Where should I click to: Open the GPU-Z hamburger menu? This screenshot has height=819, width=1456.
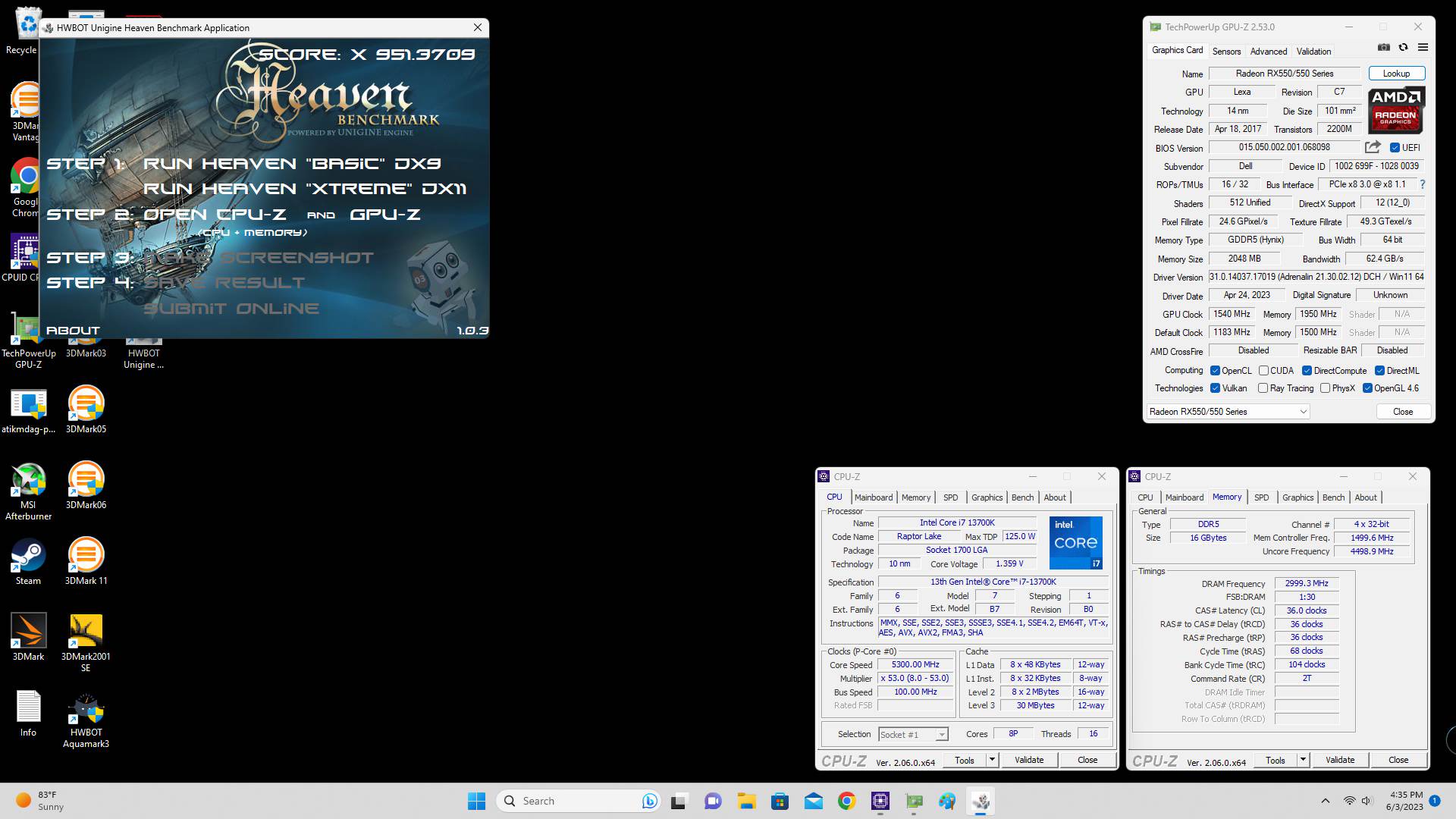click(x=1423, y=47)
